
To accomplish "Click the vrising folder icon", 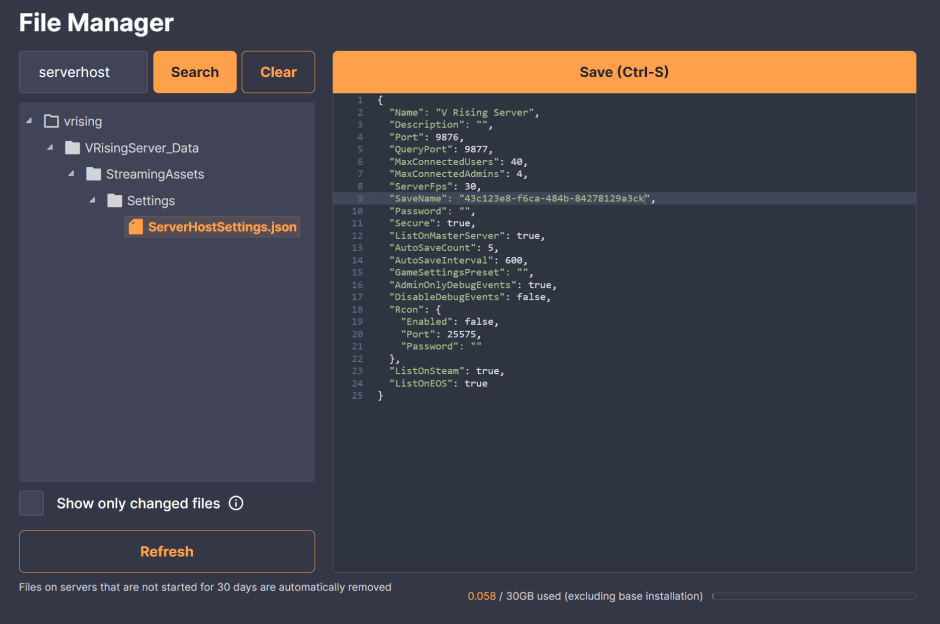I will click(52, 121).
